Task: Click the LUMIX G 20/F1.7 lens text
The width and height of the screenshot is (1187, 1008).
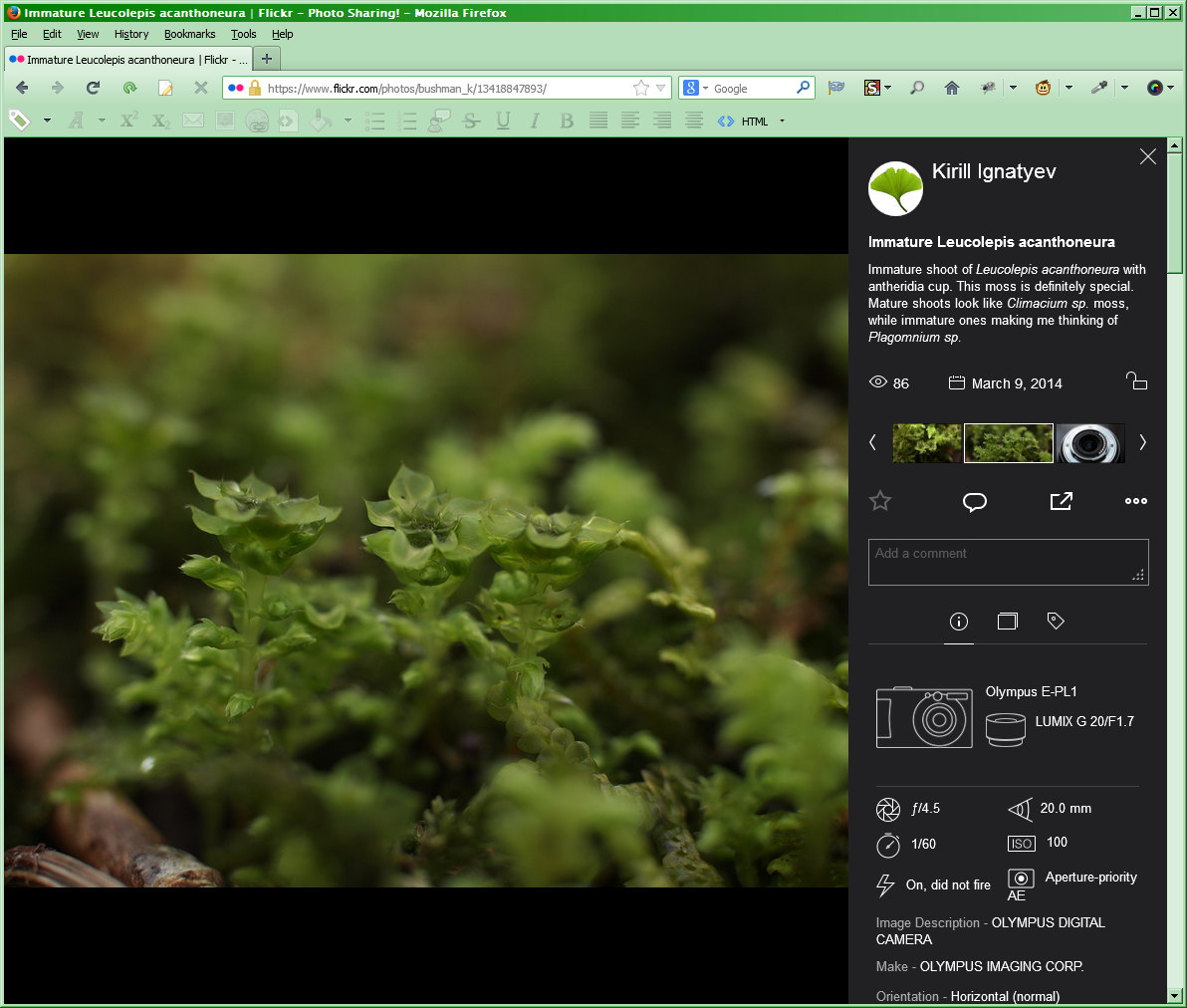Action: pyautogui.click(x=1084, y=722)
